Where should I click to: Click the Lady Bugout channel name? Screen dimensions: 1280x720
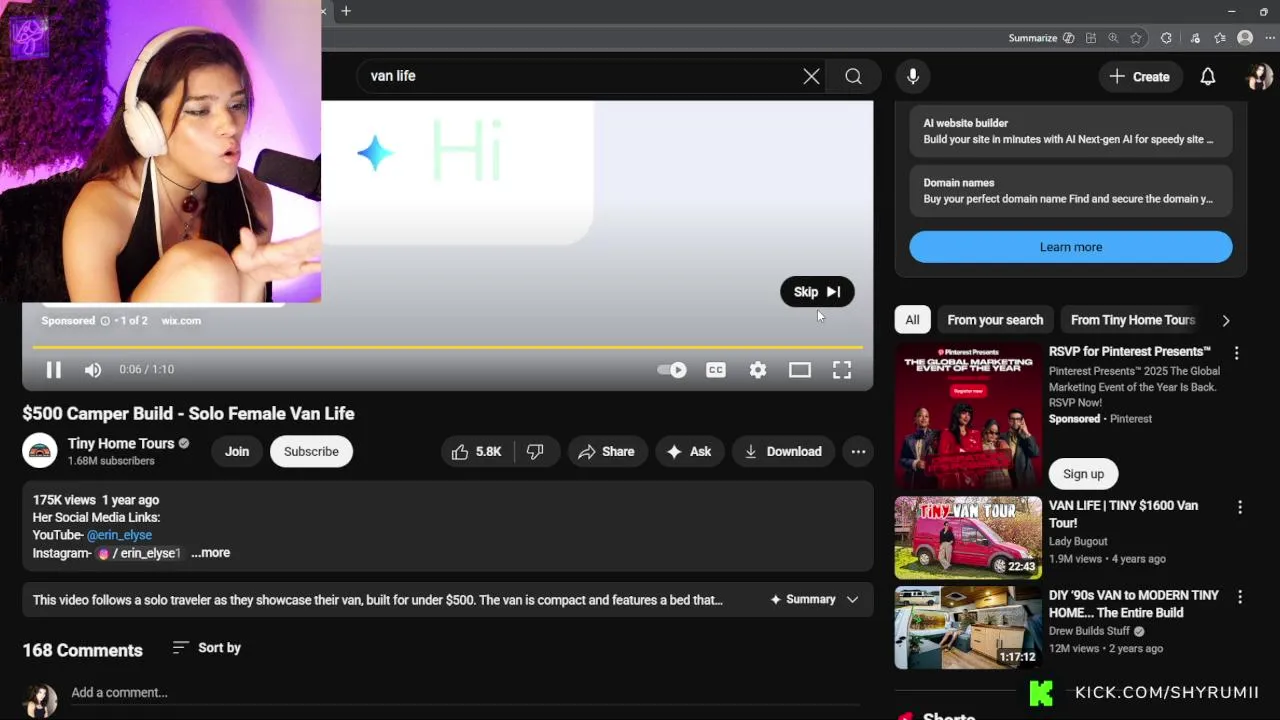tap(1078, 541)
